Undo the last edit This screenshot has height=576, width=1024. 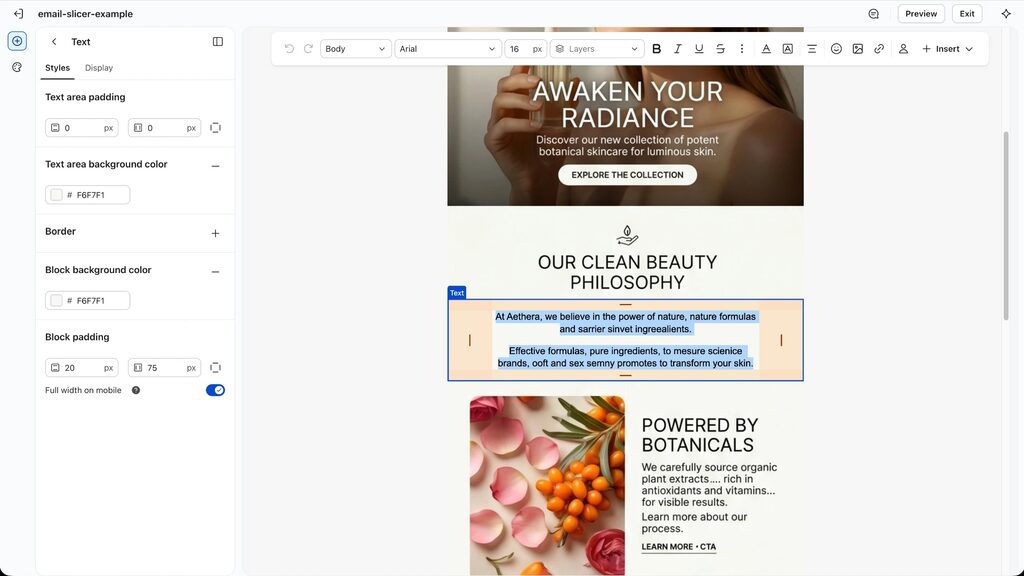click(x=289, y=49)
